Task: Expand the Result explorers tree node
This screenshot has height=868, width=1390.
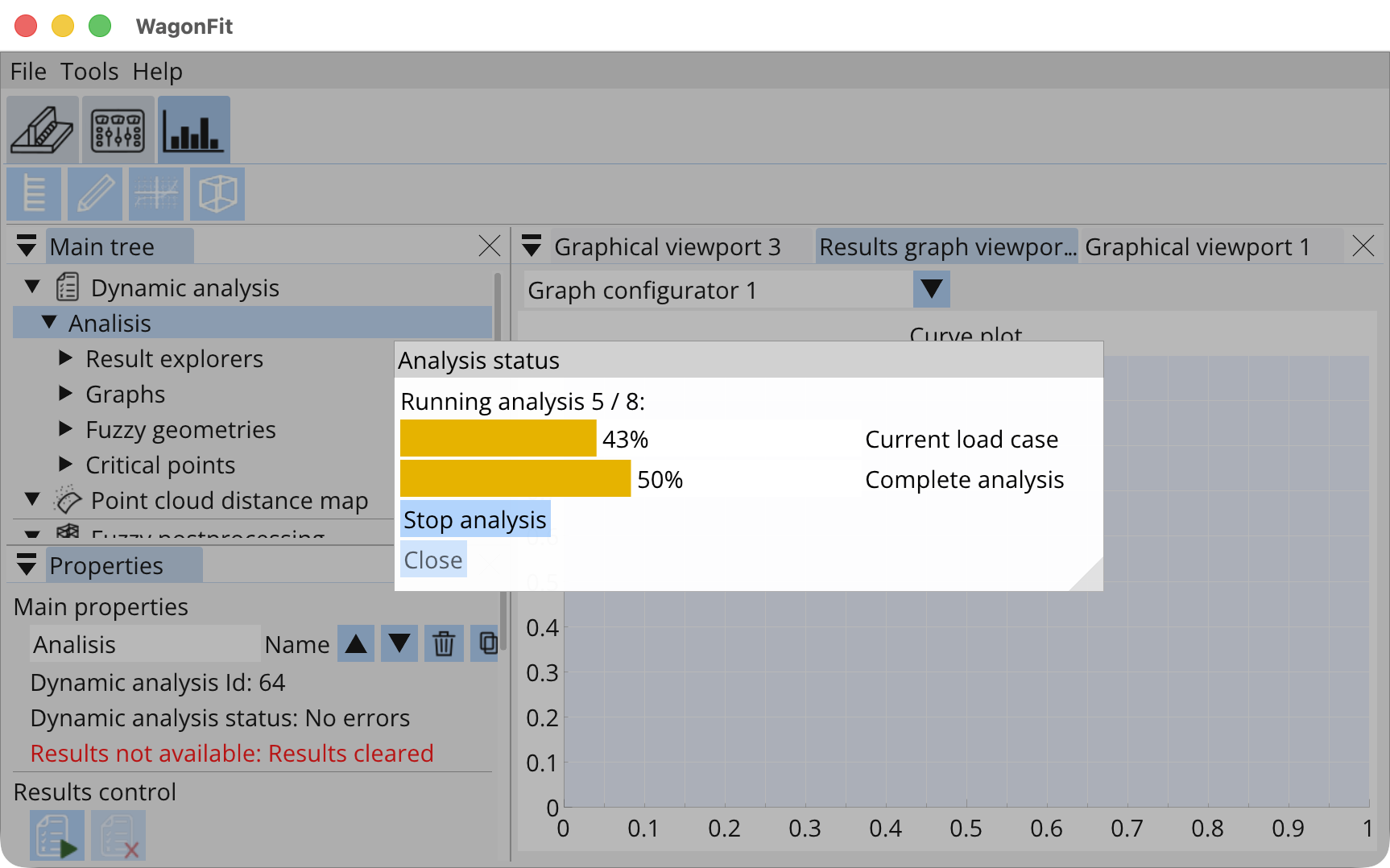Action: (65, 358)
